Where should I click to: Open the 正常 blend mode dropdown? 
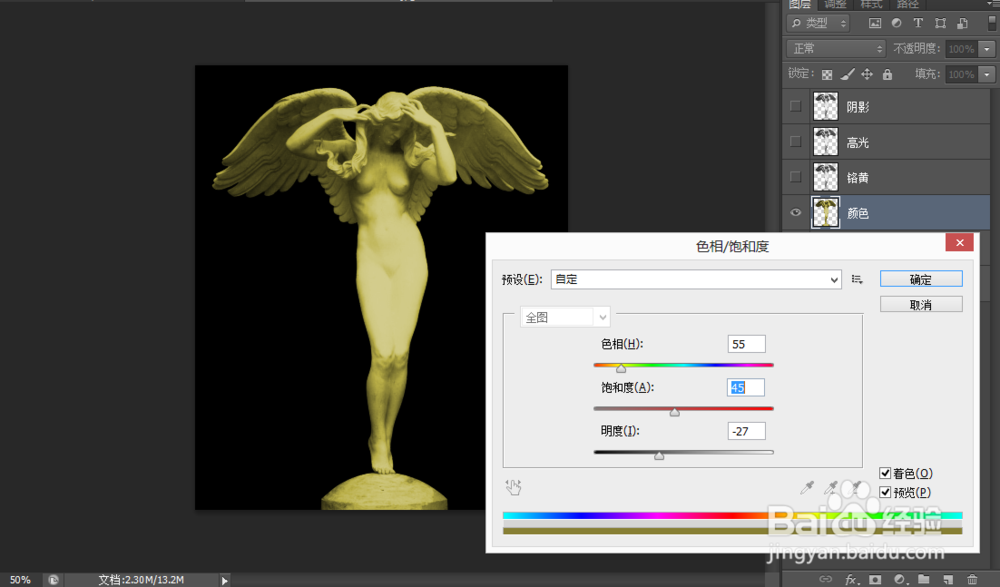tap(836, 48)
